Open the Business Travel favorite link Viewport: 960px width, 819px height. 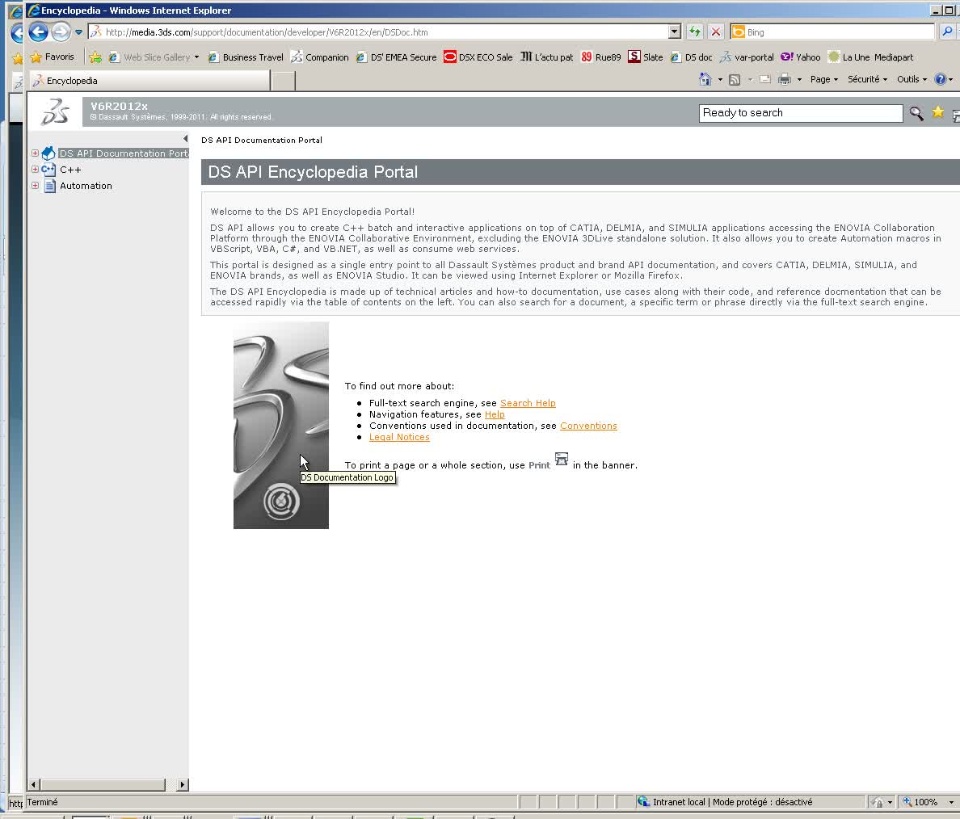pyautogui.click(x=246, y=57)
